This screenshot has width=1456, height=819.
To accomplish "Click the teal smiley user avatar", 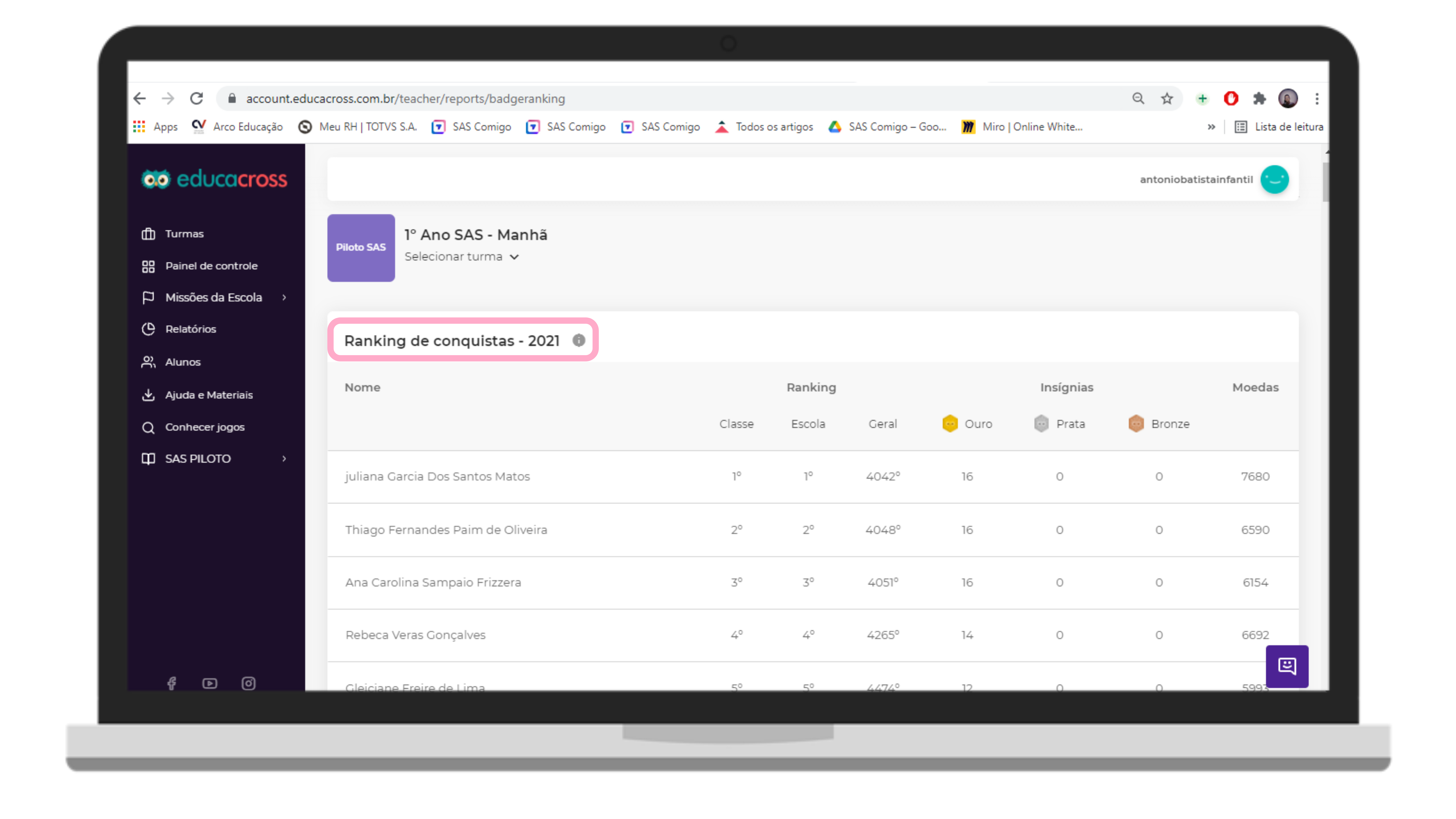I will (x=1275, y=179).
